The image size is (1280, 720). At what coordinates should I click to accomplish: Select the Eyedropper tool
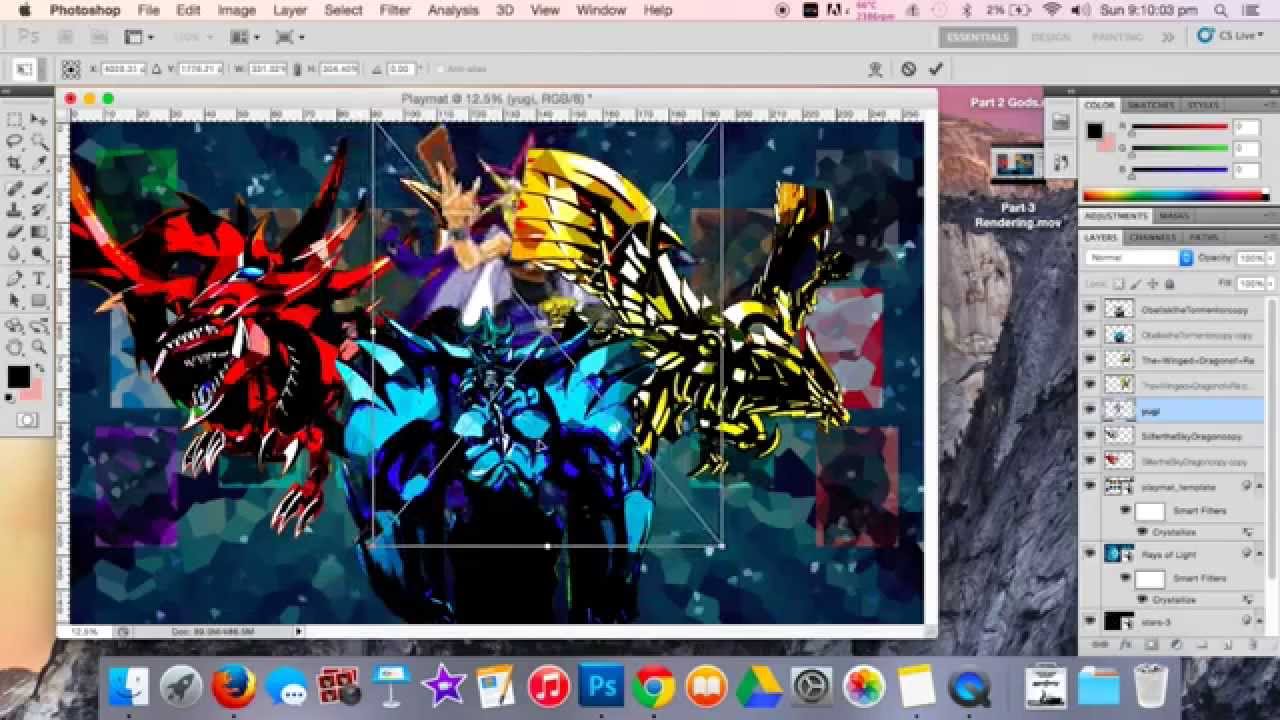[x=39, y=163]
